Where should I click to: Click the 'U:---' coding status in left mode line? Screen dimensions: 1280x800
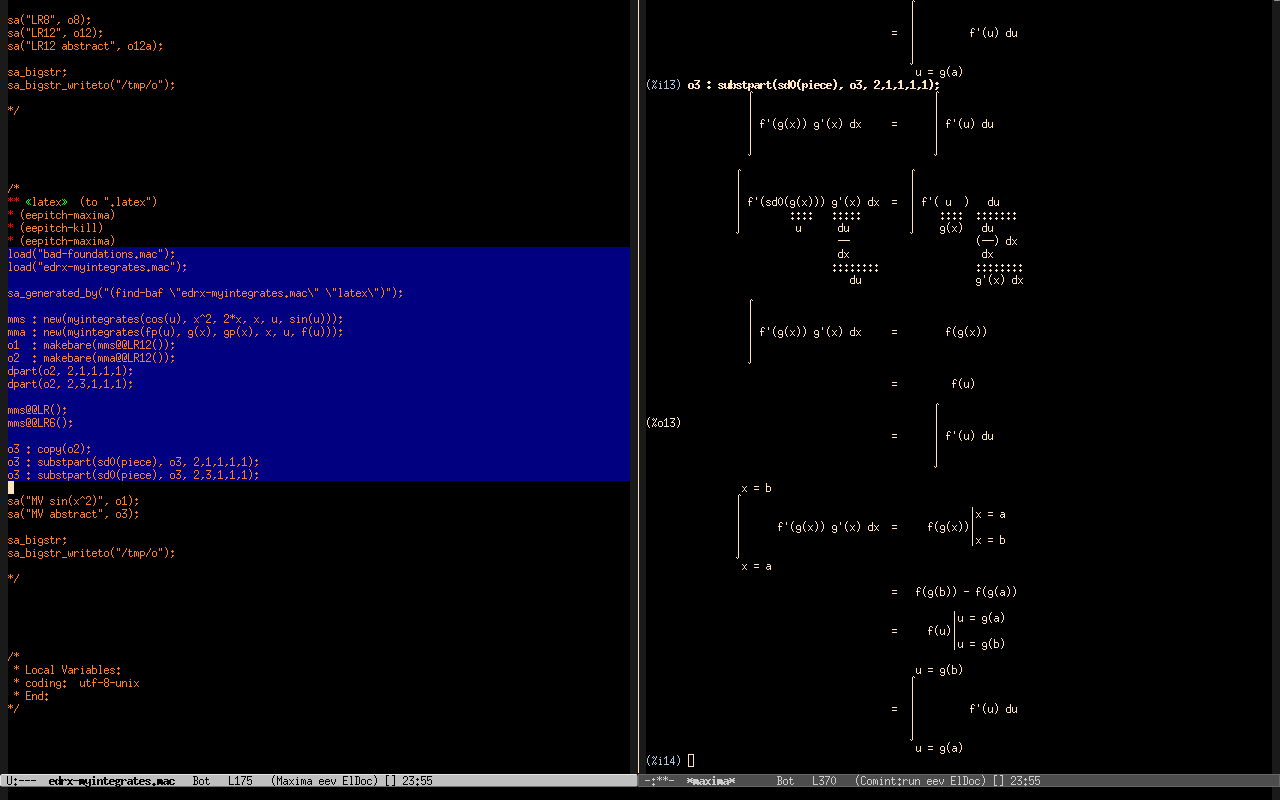(x=21, y=781)
